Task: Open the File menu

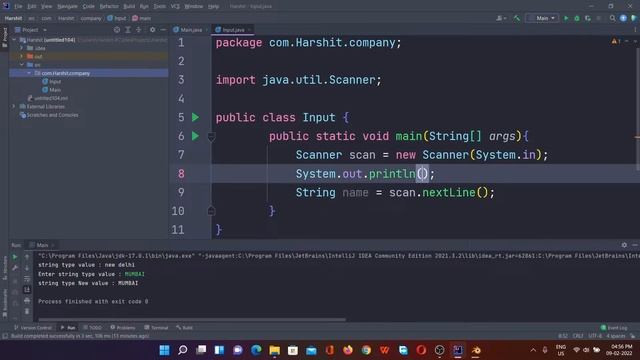Action: click(18, 7)
